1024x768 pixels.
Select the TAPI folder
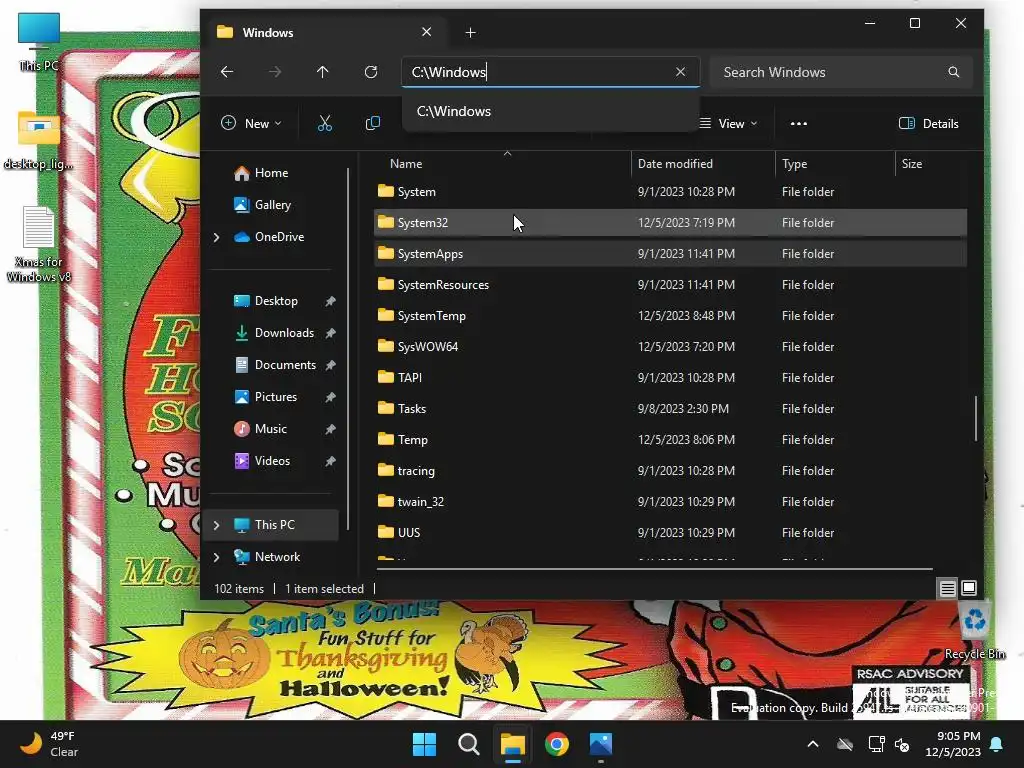tap(670, 378)
